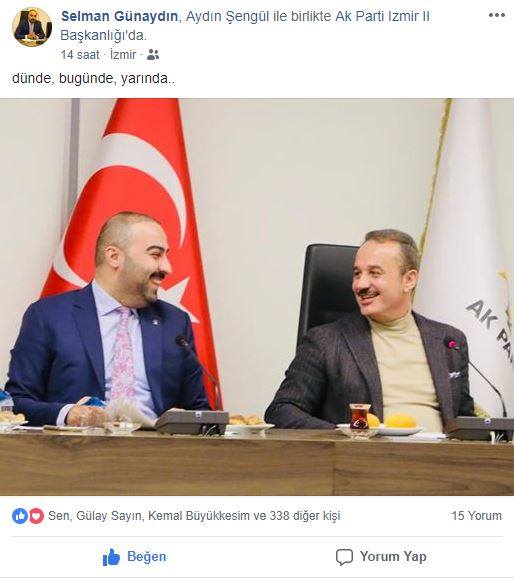
Task: Click Selman Günaydın's profile picture
Action: [32, 27]
